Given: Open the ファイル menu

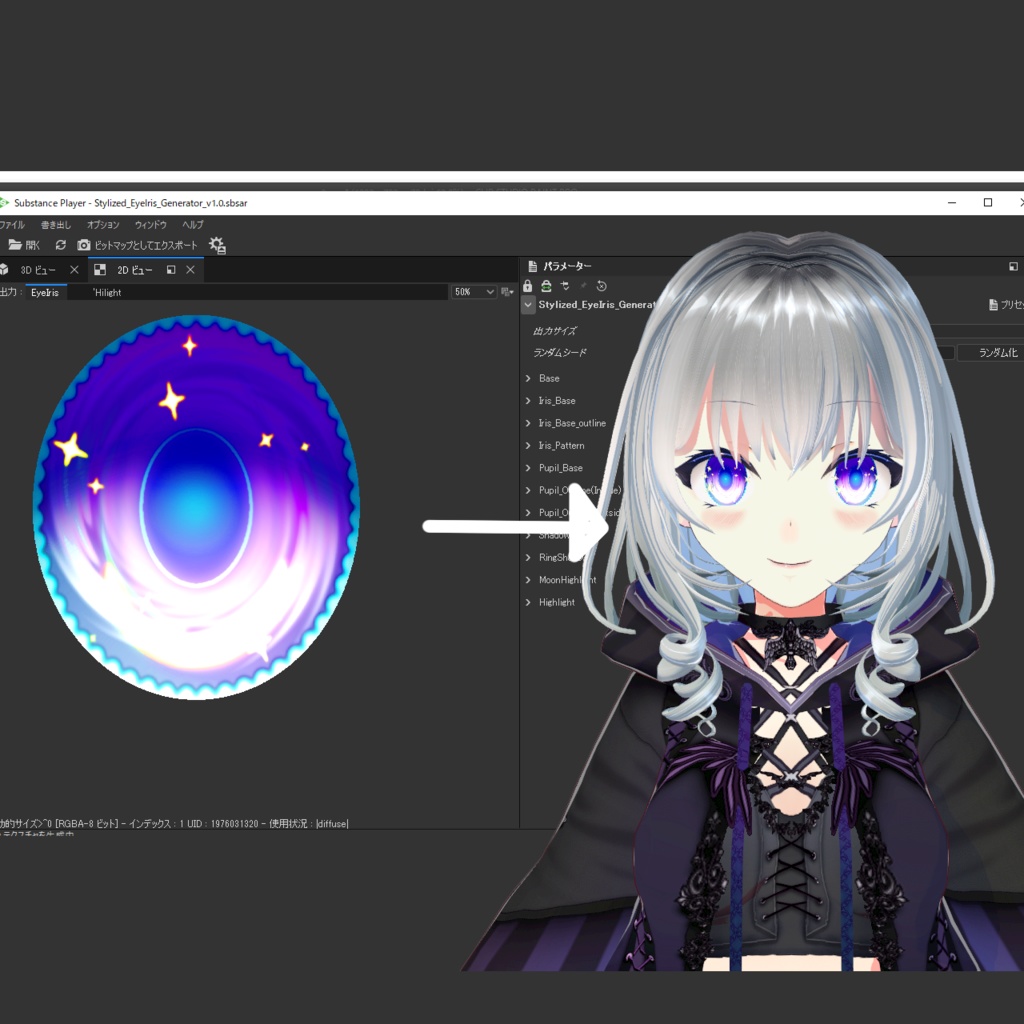Looking at the screenshot, I should point(13,224).
